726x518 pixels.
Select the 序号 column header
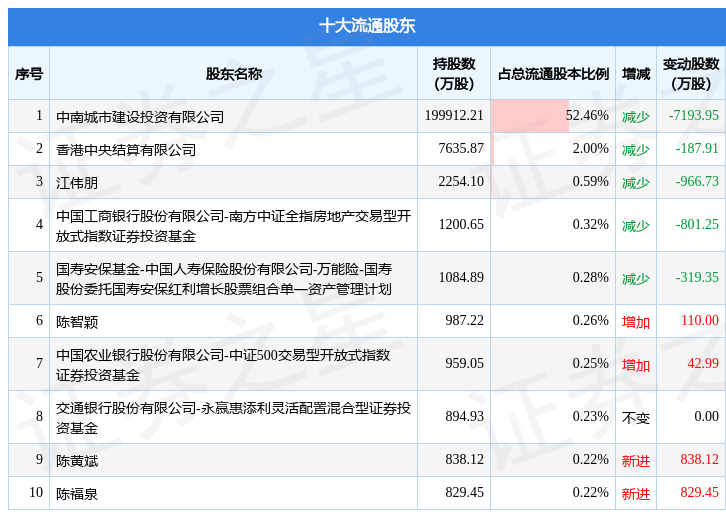click(29, 74)
